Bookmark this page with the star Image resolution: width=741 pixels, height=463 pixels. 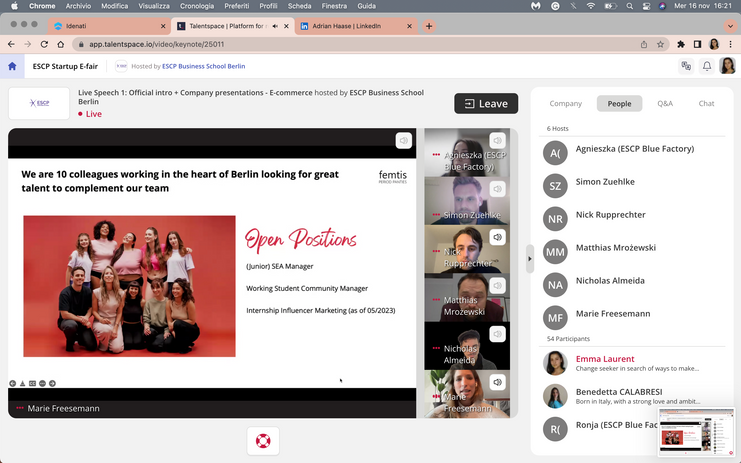click(x=660, y=44)
